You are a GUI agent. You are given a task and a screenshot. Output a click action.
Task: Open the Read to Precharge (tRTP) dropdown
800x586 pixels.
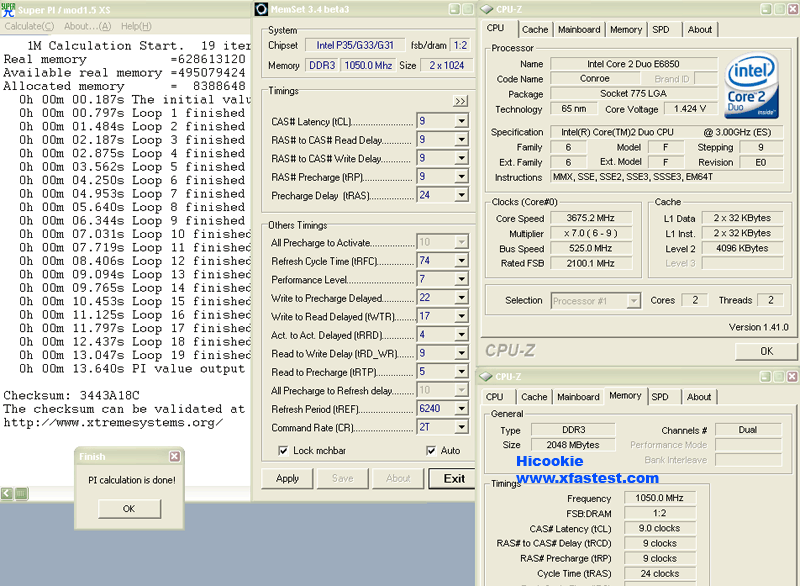tap(461, 371)
